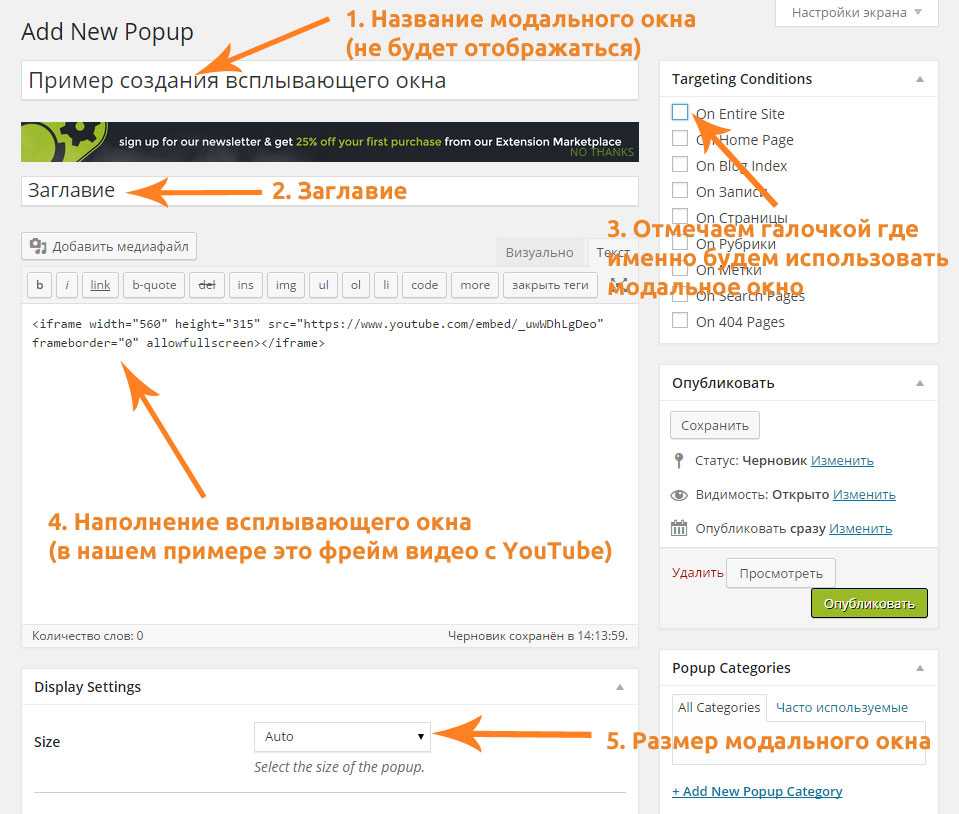Open the Size dropdown set to Auto

tap(342, 737)
